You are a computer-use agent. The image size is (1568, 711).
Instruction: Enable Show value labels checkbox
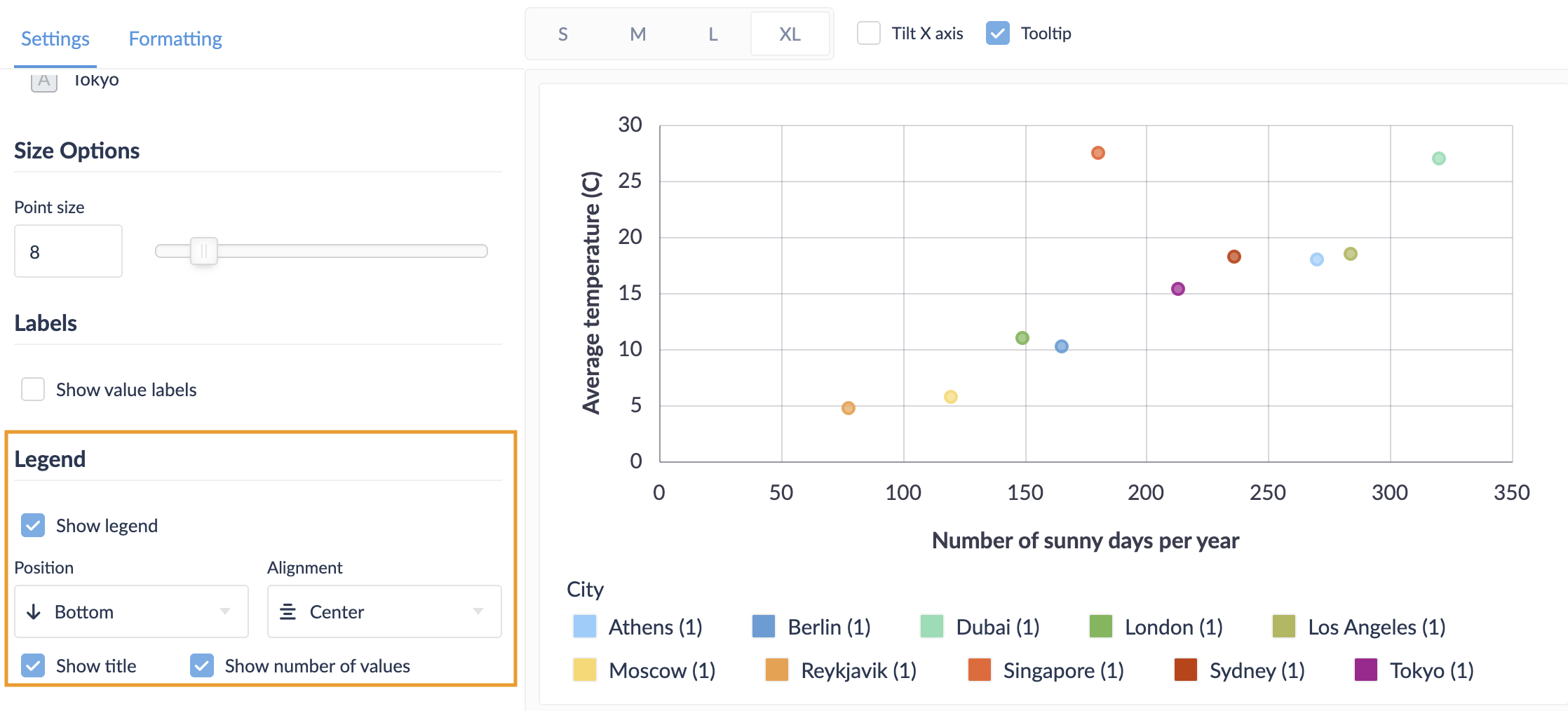33,389
